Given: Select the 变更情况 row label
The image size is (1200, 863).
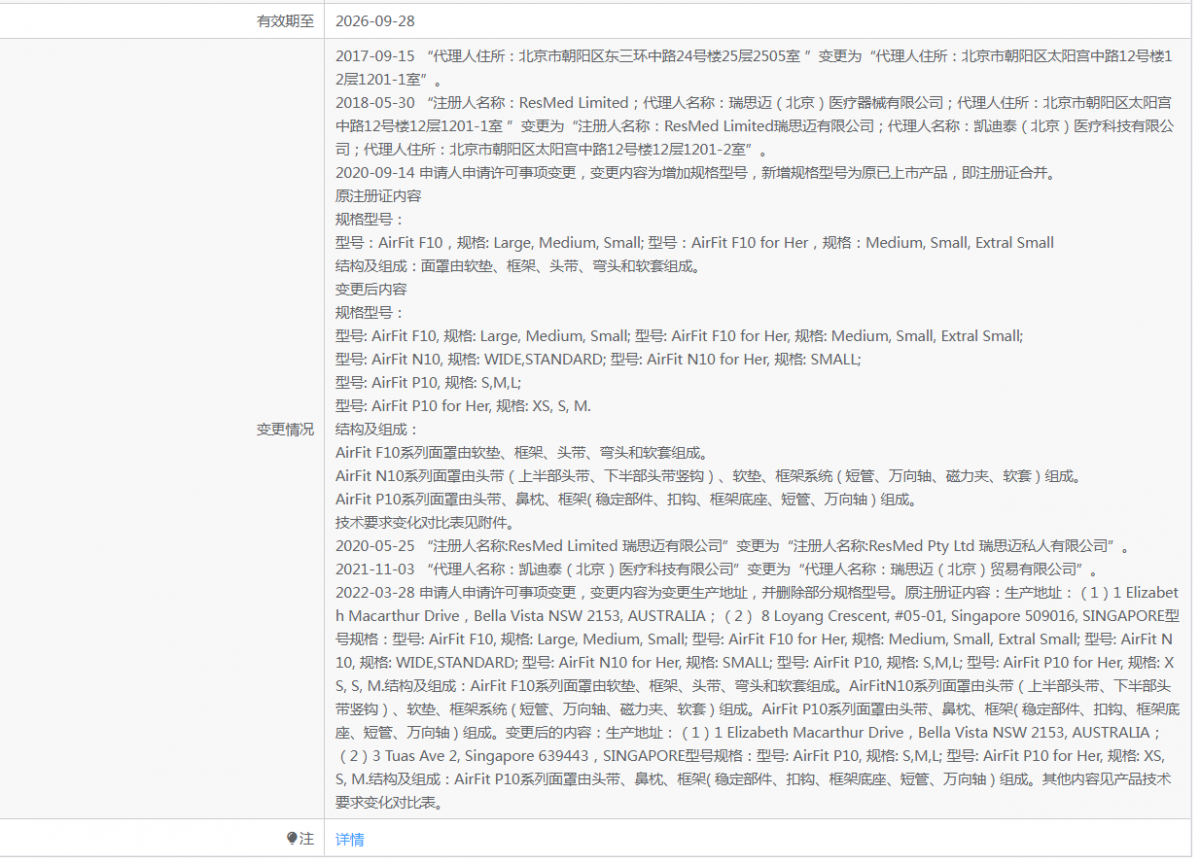Looking at the screenshot, I should (285, 429).
